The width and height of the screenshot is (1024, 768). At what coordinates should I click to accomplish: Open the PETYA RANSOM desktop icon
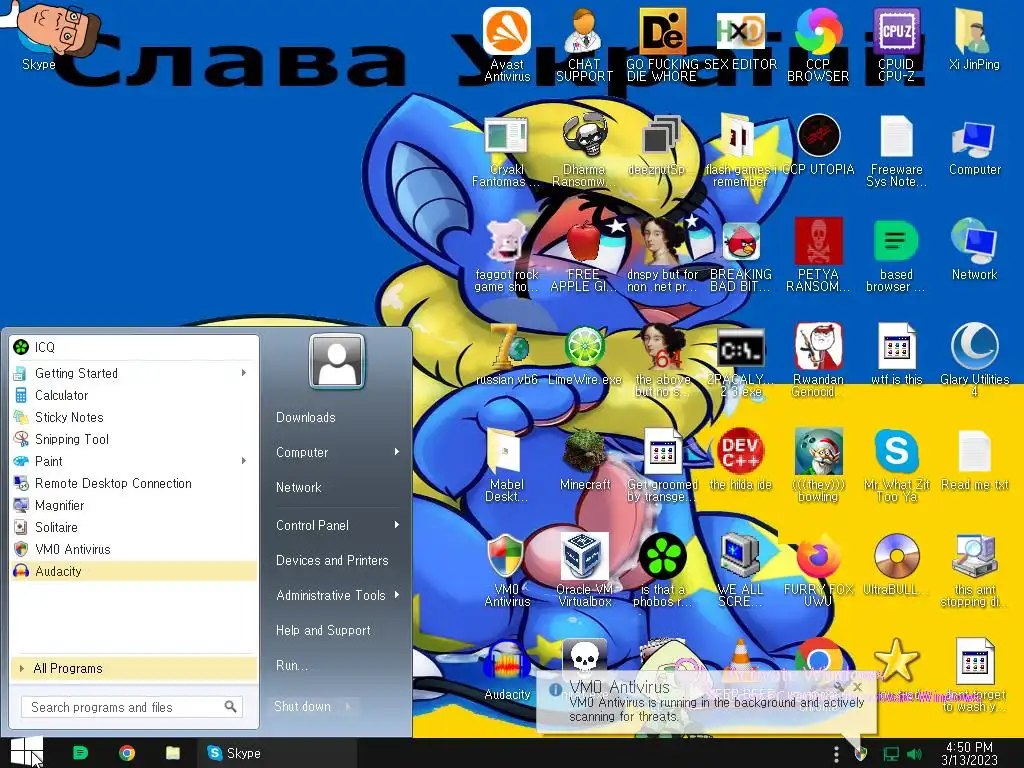[818, 255]
